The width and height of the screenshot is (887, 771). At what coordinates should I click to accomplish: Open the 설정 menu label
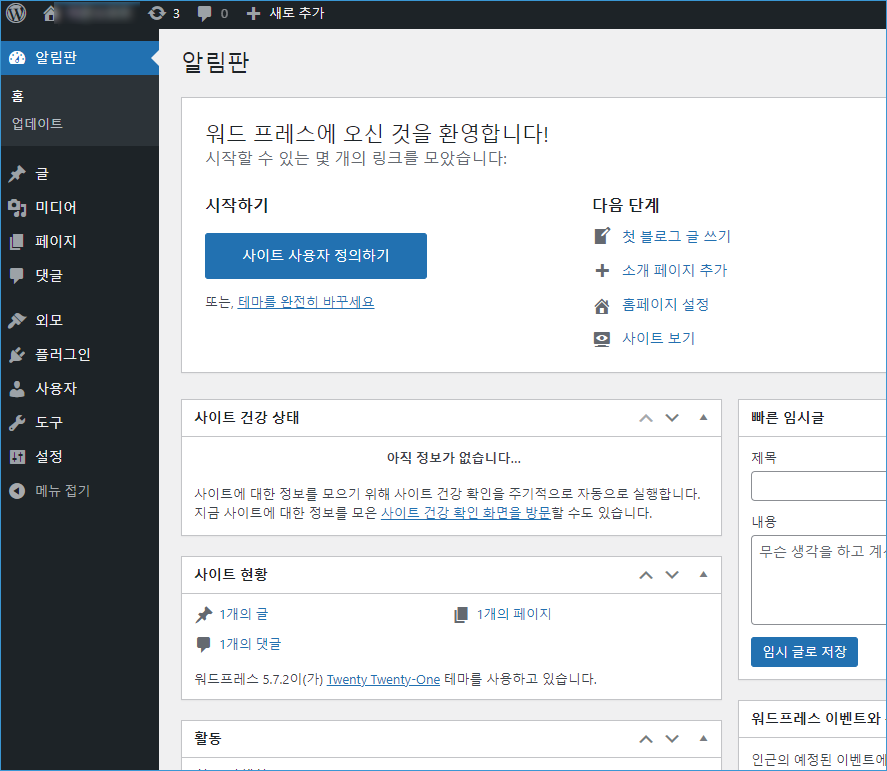pyautogui.click(x=49, y=456)
